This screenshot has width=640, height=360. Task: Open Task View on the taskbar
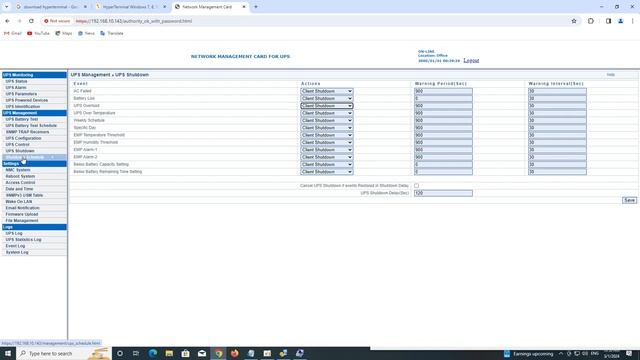click(136, 353)
